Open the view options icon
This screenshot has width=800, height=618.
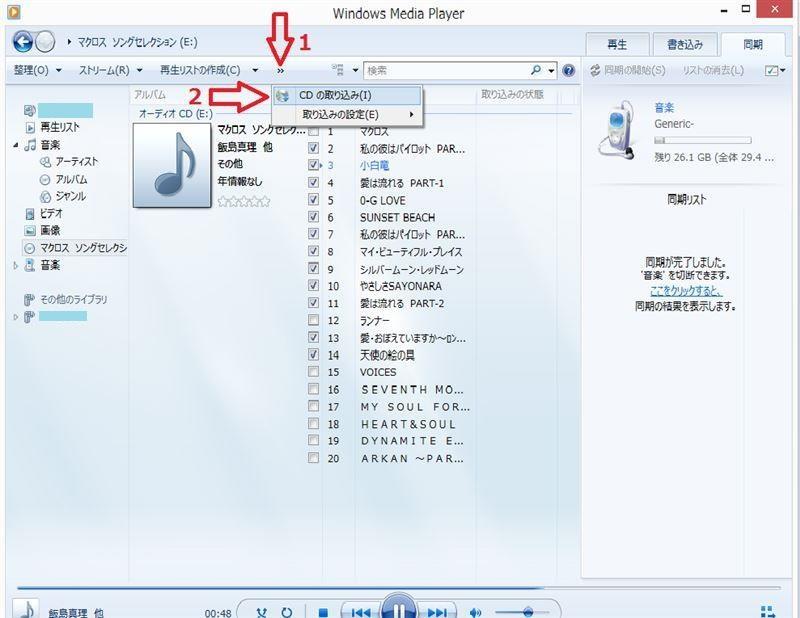(x=338, y=69)
